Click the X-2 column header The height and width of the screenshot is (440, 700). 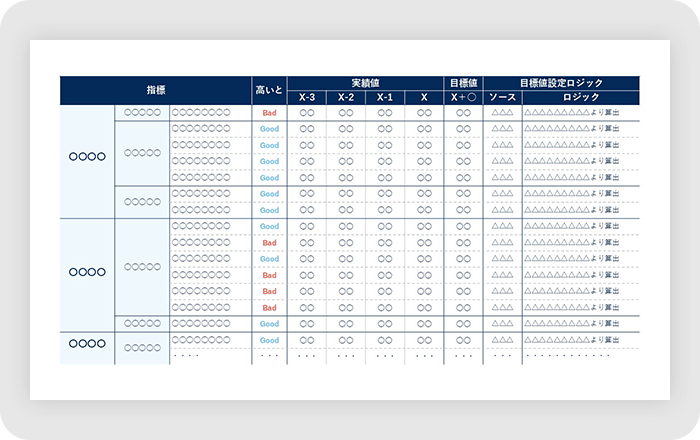click(x=346, y=97)
